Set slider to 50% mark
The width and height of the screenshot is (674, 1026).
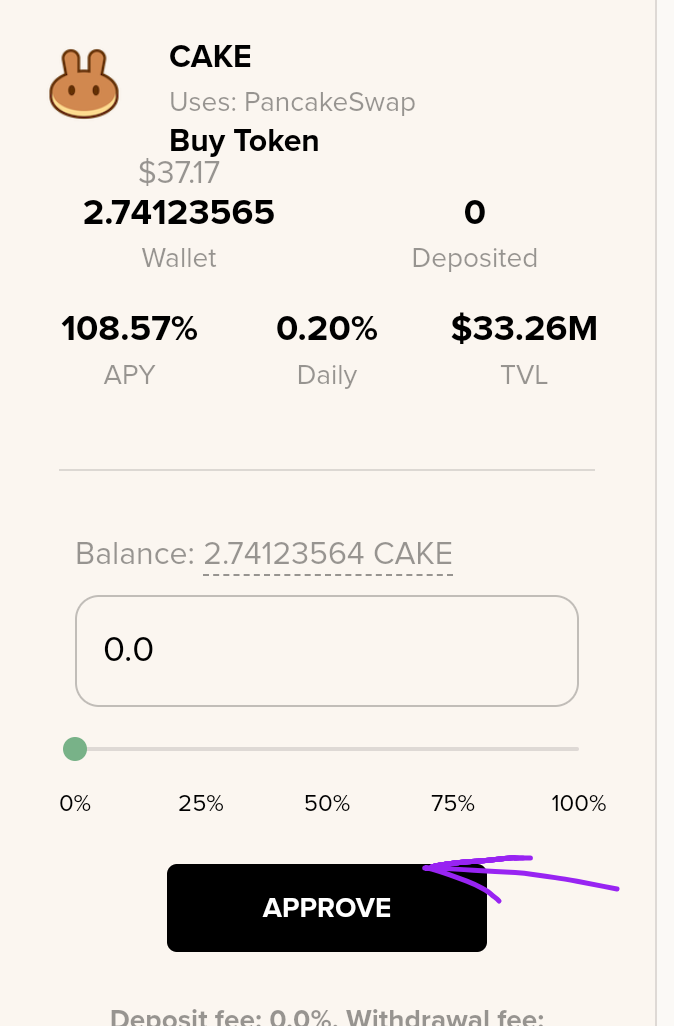327,749
